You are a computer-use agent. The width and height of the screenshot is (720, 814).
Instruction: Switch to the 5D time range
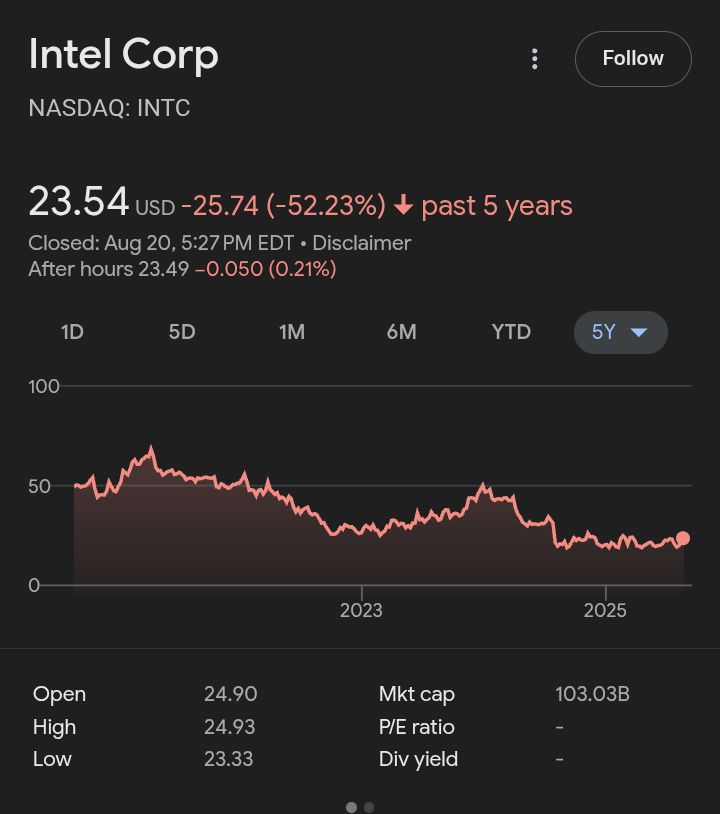[182, 332]
